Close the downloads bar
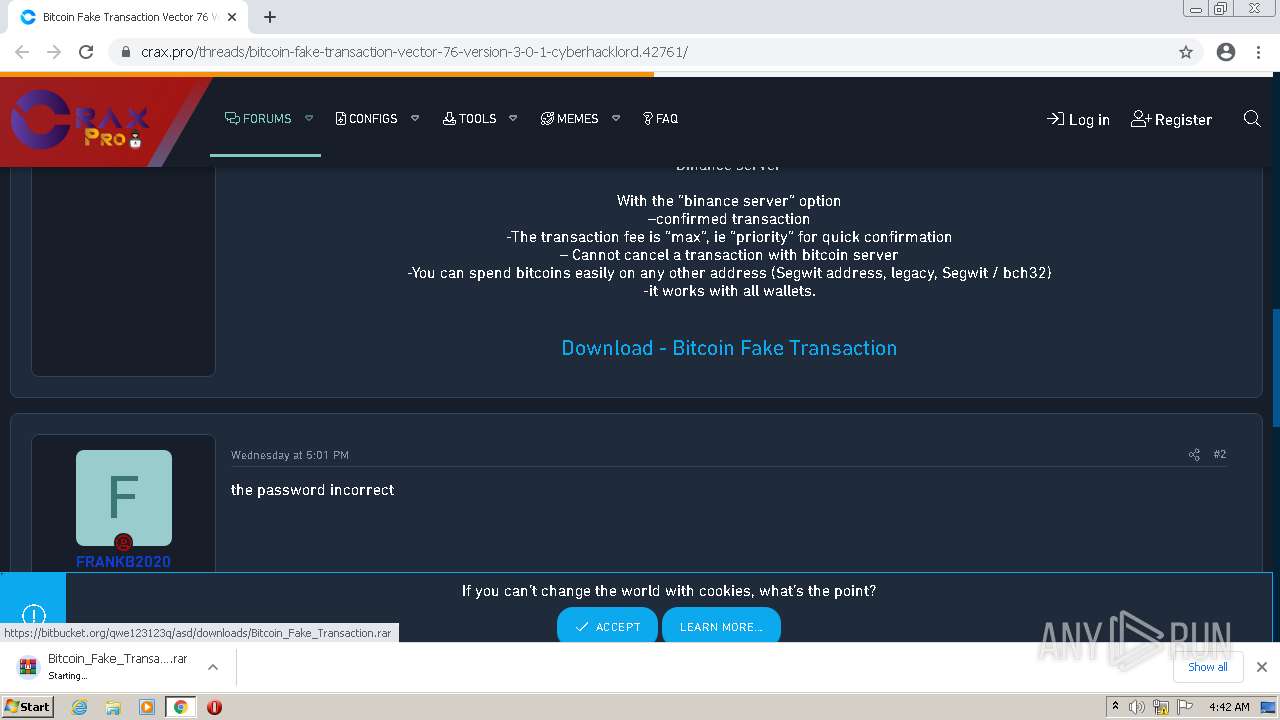 [x=1262, y=667]
